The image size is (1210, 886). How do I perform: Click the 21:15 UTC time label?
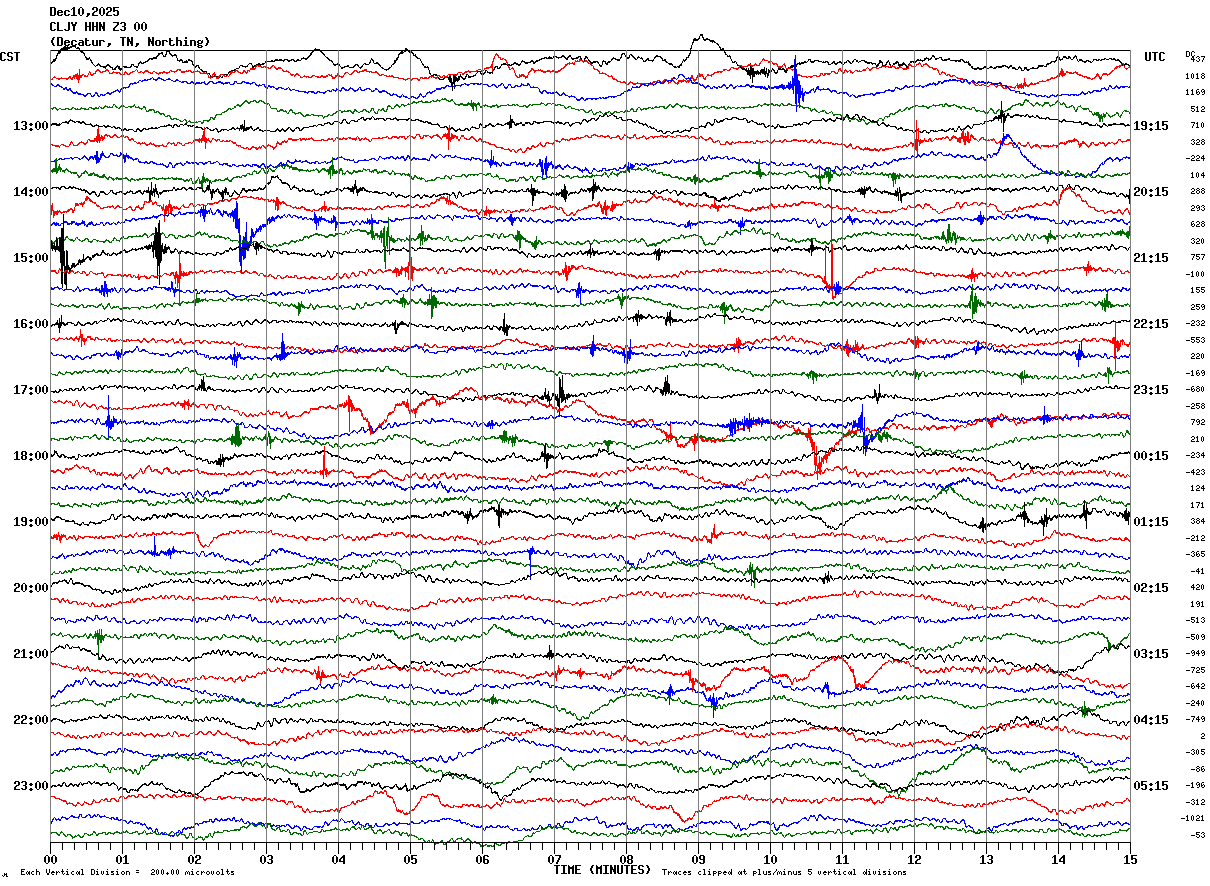tap(1151, 258)
